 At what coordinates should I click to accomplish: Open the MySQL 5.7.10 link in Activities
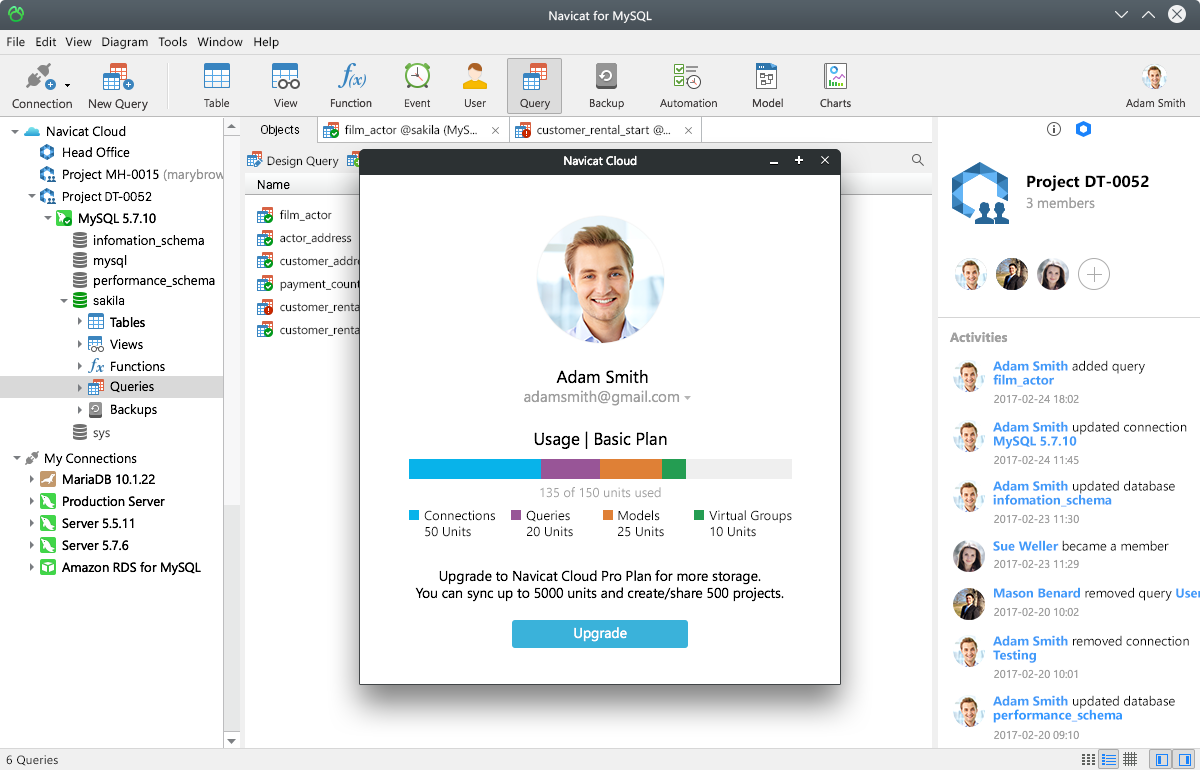click(1034, 441)
